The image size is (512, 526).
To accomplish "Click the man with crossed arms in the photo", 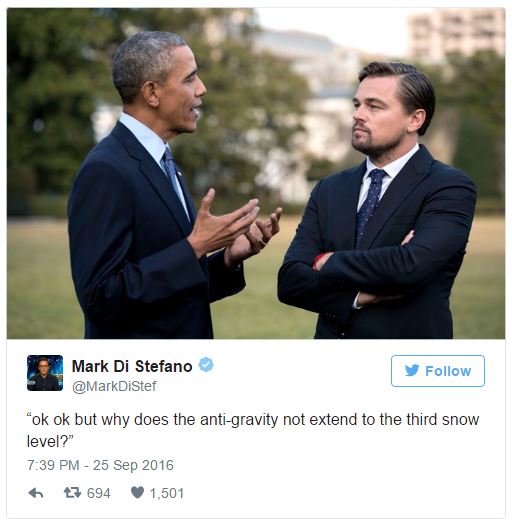I will point(377,201).
